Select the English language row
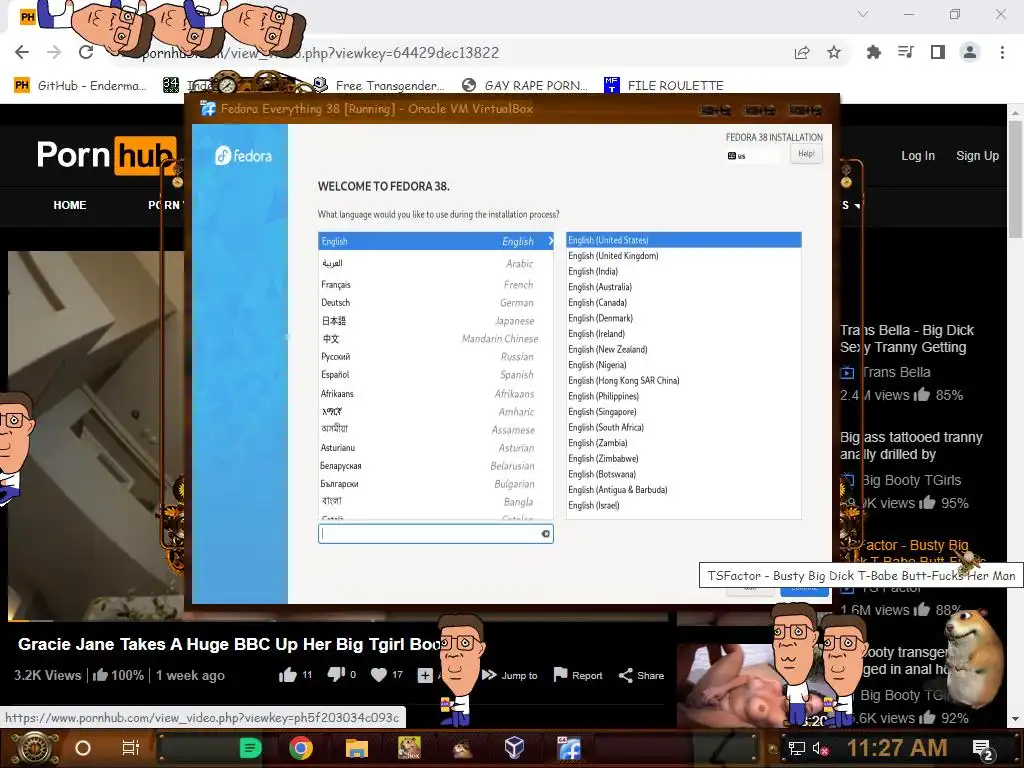 (x=436, y=241)
